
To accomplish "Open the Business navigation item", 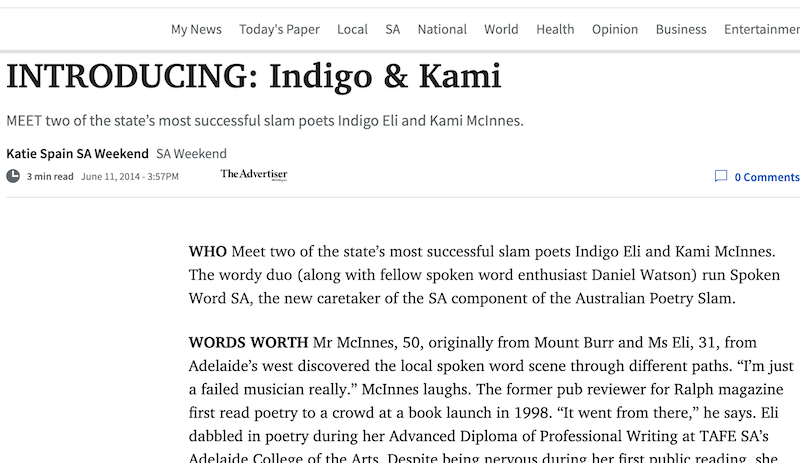I will 681,29.
